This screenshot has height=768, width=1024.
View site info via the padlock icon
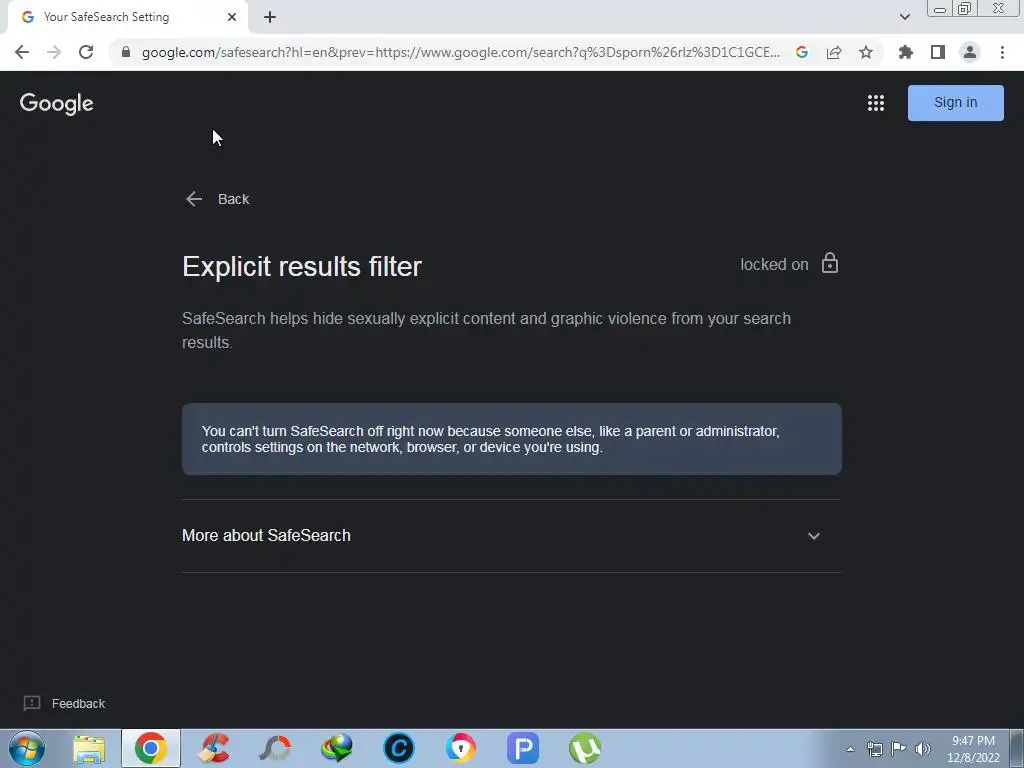coord(126,52)
